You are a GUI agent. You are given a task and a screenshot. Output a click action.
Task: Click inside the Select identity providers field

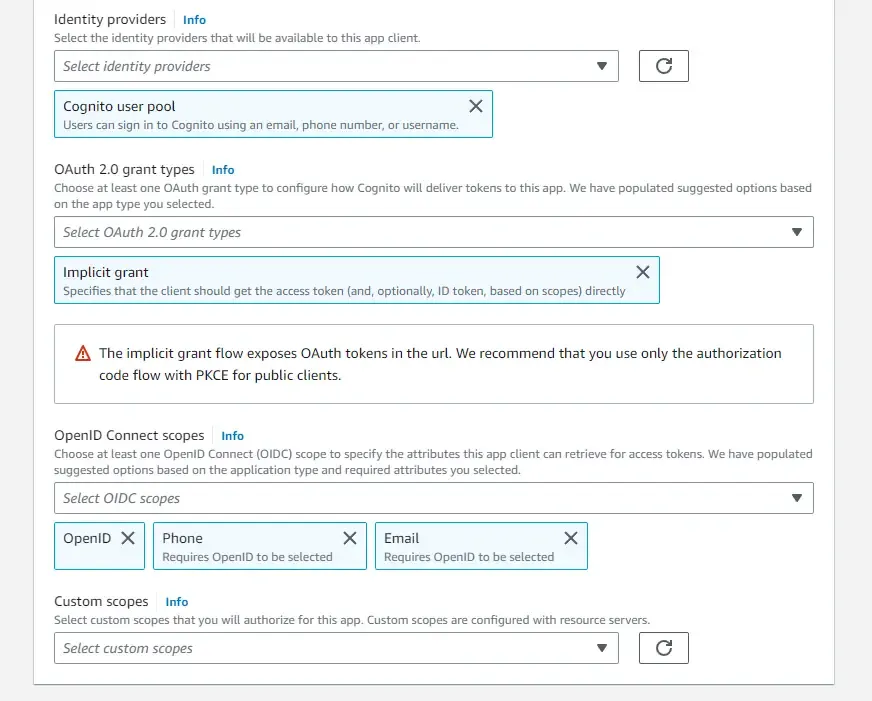coord(300,65)
